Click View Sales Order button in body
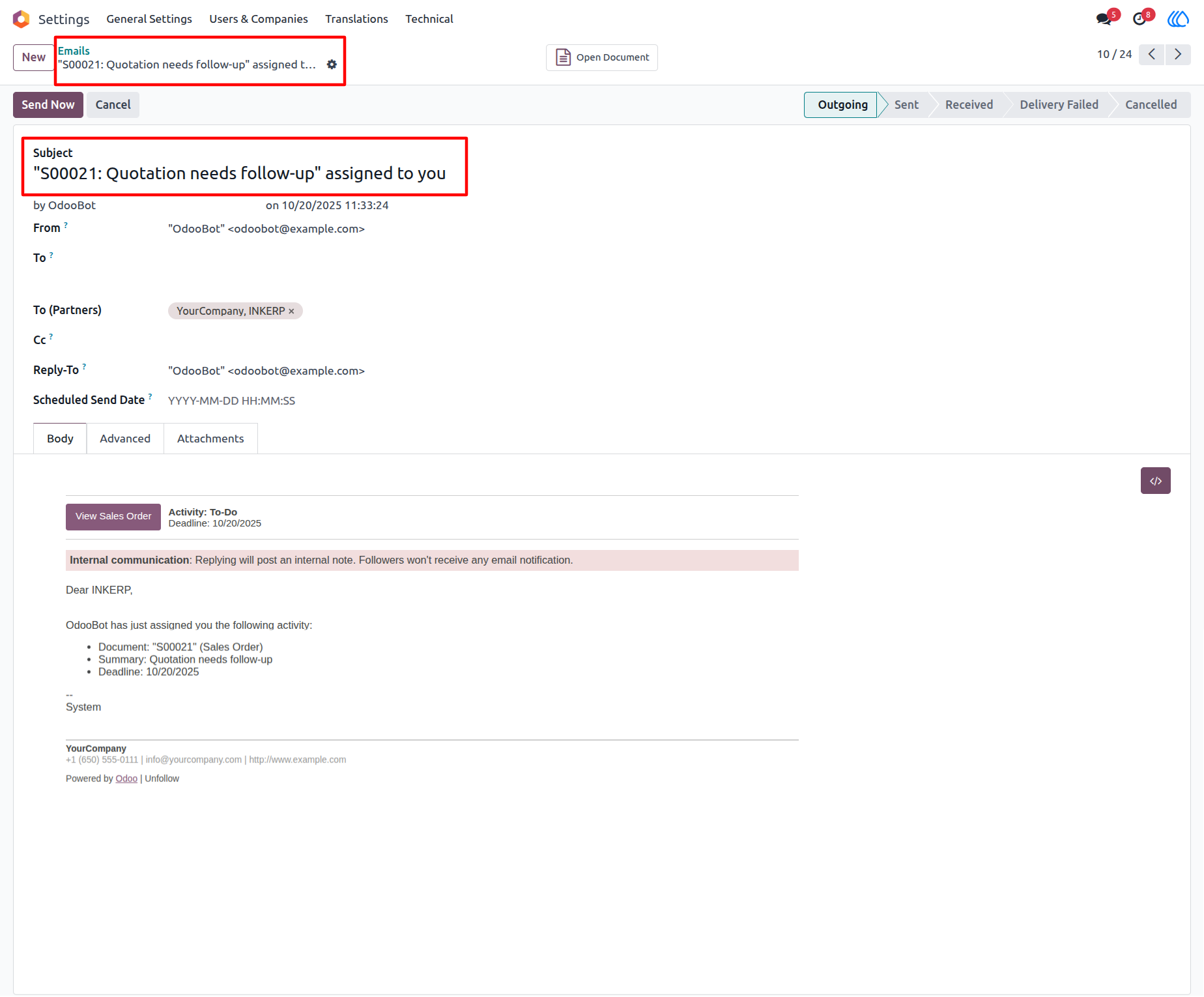This screenshot has width=1204, height=997. pos(113,517)
